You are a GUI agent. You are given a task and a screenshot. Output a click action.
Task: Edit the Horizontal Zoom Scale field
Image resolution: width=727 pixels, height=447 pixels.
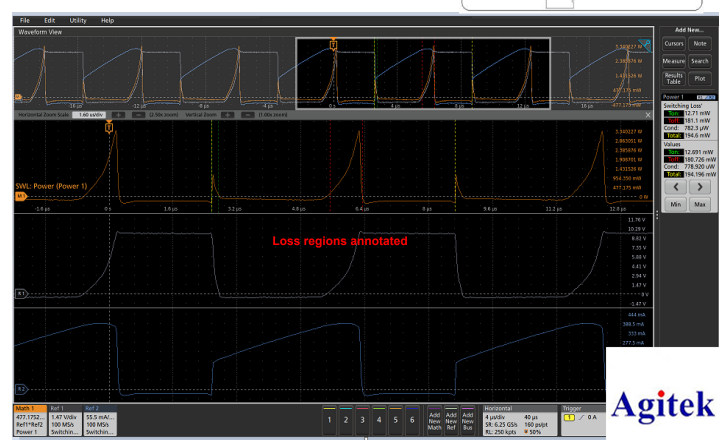pos(89,115)
